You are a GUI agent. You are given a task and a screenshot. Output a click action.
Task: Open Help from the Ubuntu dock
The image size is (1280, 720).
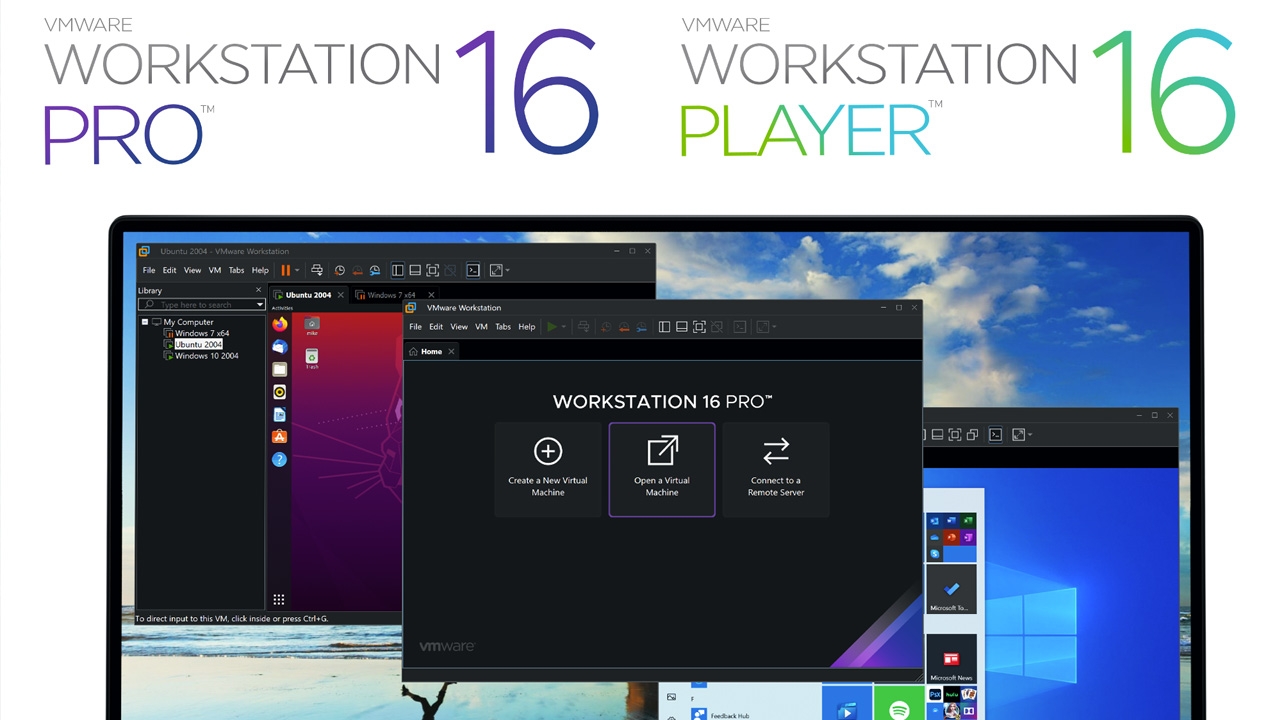tap(280, 459)
